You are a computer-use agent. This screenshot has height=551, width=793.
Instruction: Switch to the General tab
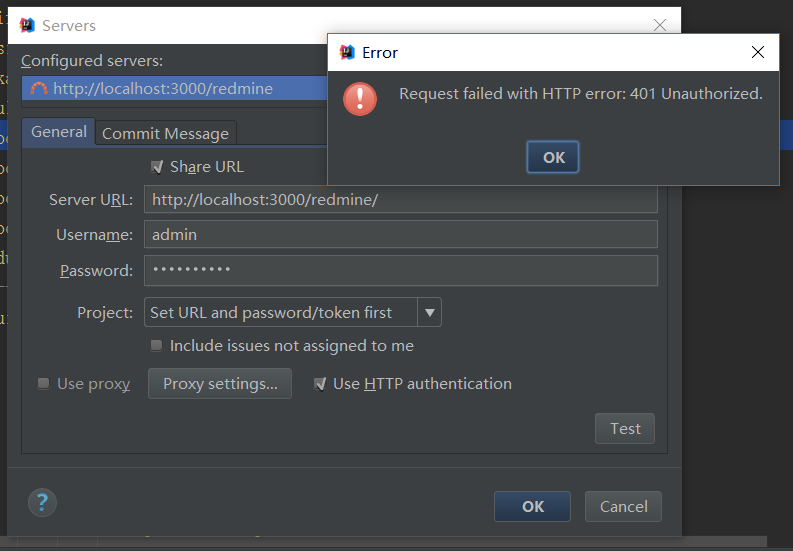[x=59, y=132]
